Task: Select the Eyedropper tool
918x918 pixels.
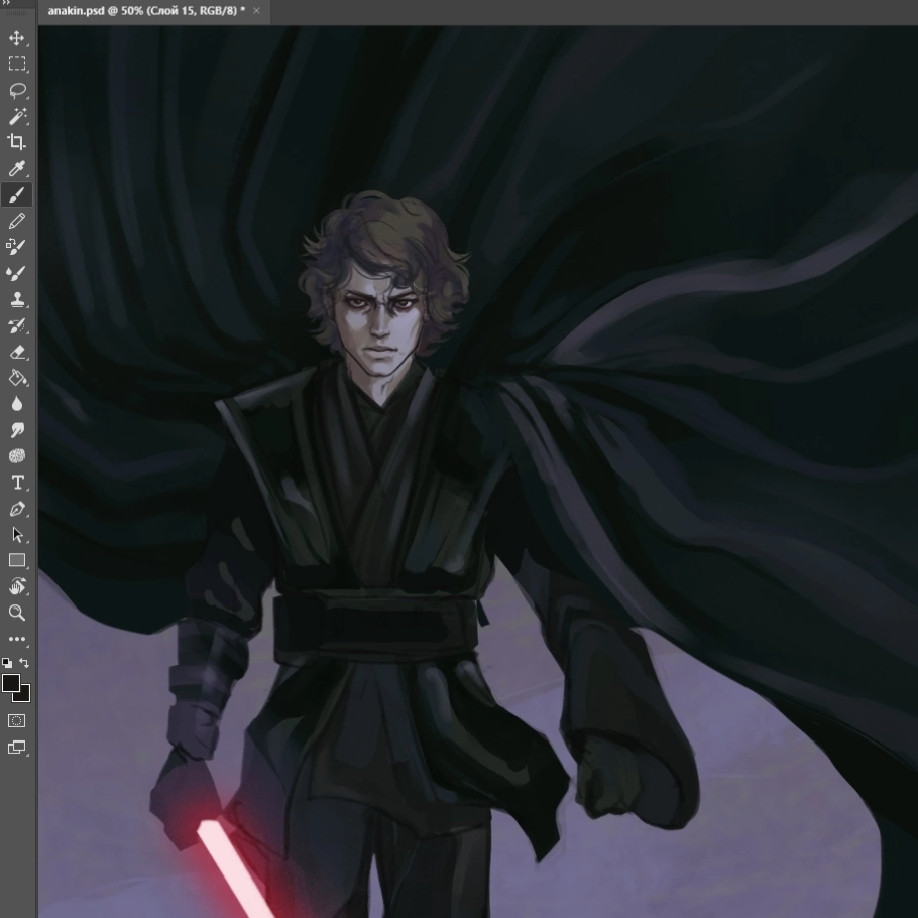Action: click(x=16, y=169)
